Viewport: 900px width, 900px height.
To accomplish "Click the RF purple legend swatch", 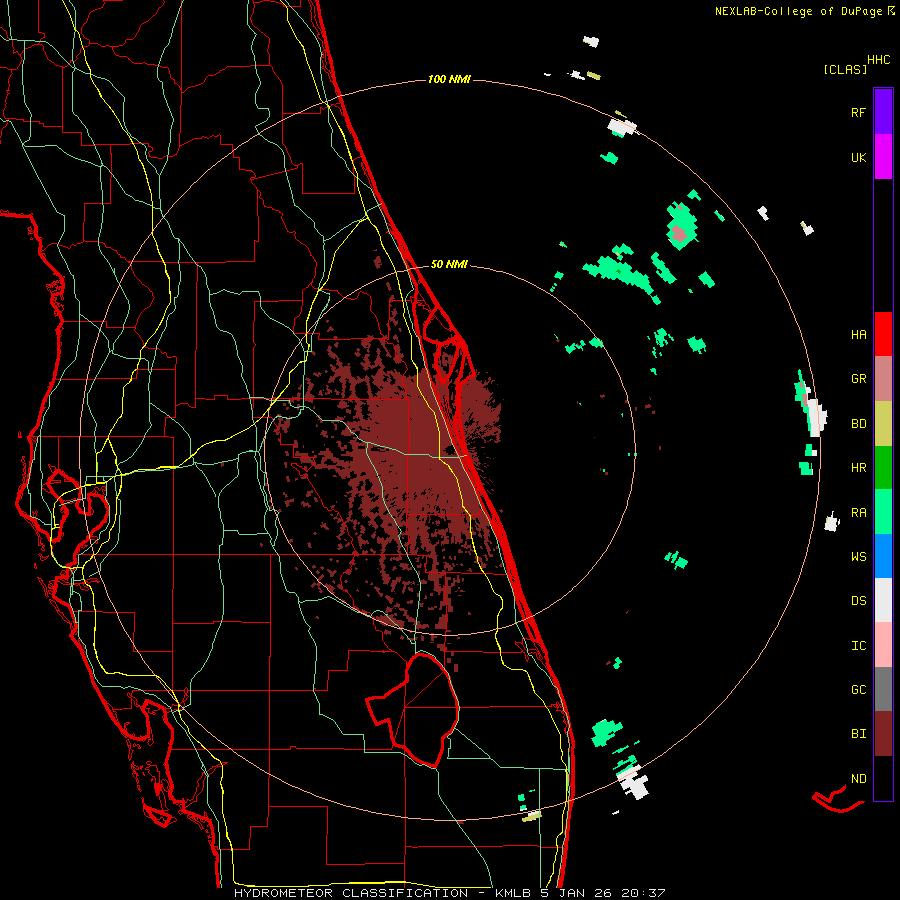I will click(x=883, y=111).
